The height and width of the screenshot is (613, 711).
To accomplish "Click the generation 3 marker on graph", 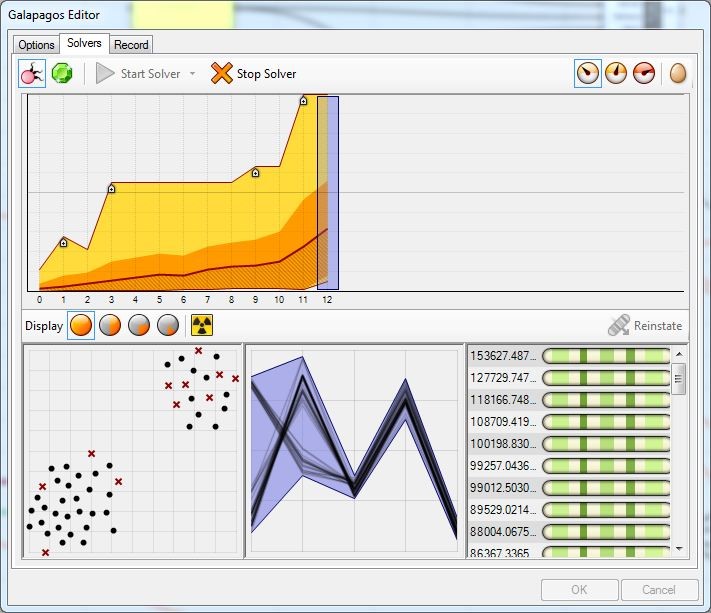I will [x=112, y=189].
